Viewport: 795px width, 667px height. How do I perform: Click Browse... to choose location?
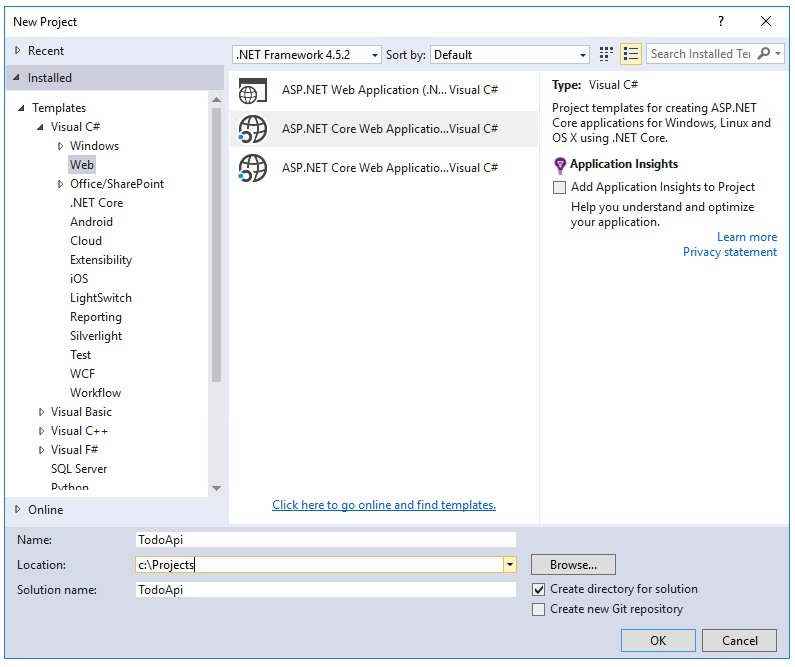click(573, 565)
